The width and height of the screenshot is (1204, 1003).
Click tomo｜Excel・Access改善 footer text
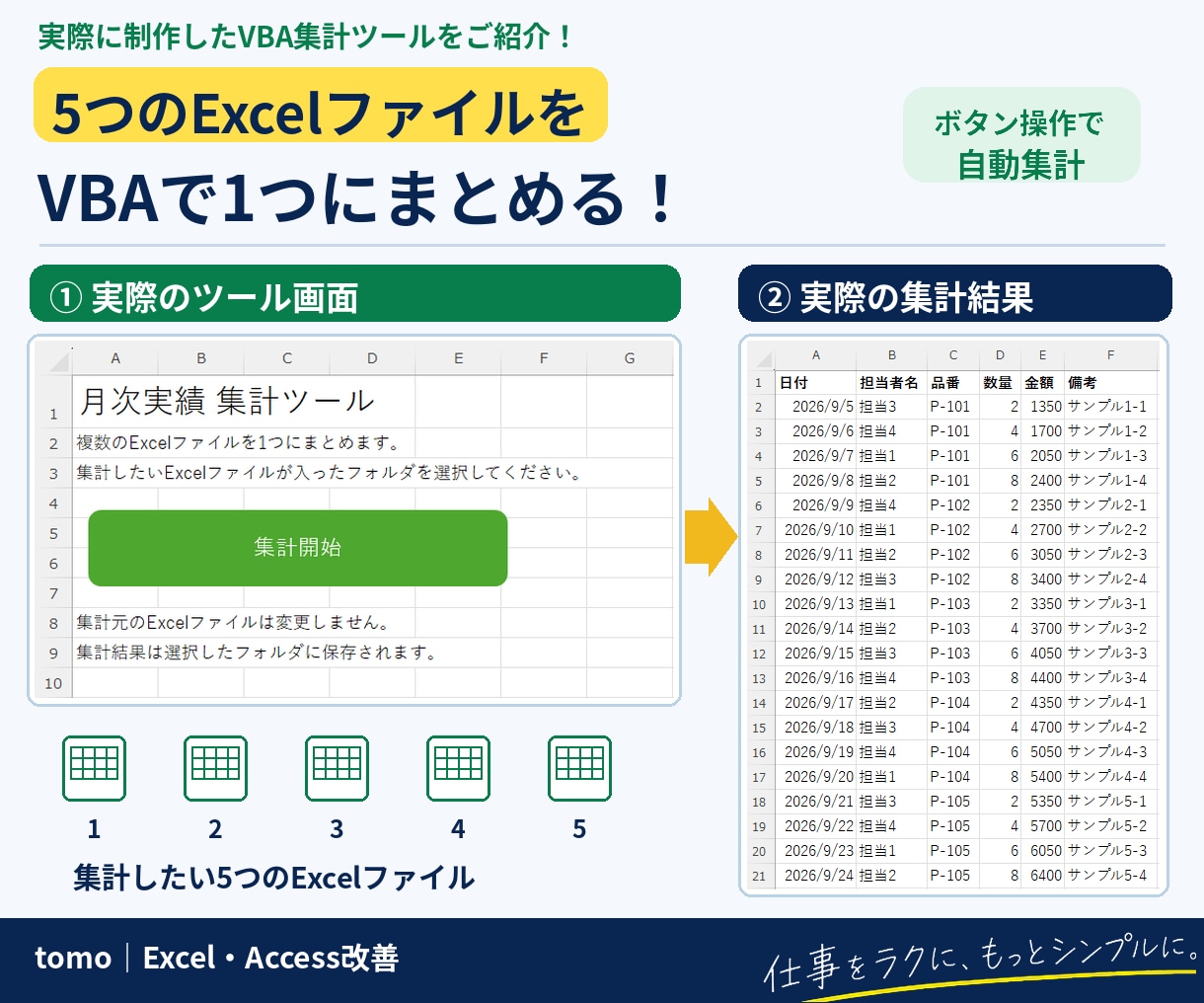pos(216,958)
